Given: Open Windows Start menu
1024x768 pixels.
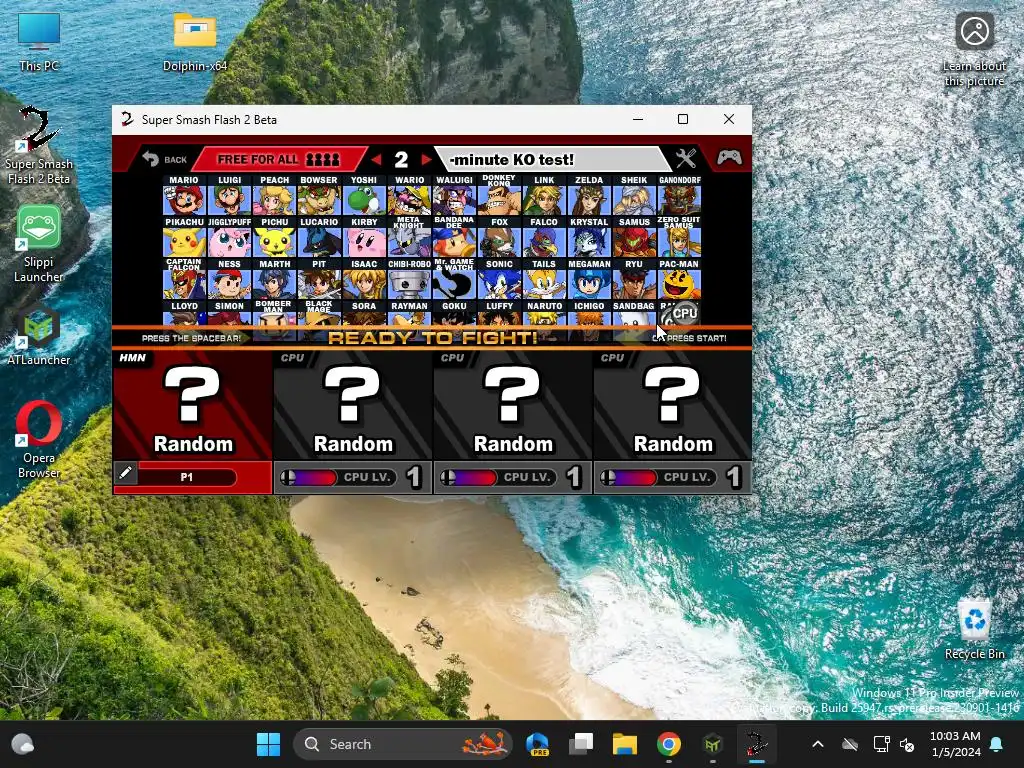Looking at the screenshot, I should (x=268, y=744).
